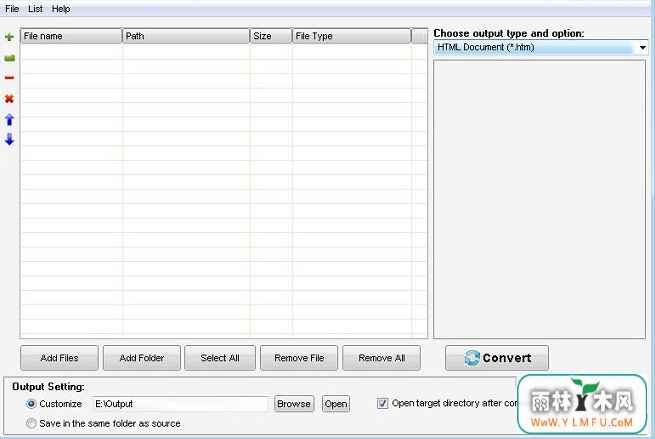Sort by the File name column header
Image resolution: width=655 pixels, height=439 pixels.
coord(71,36)
